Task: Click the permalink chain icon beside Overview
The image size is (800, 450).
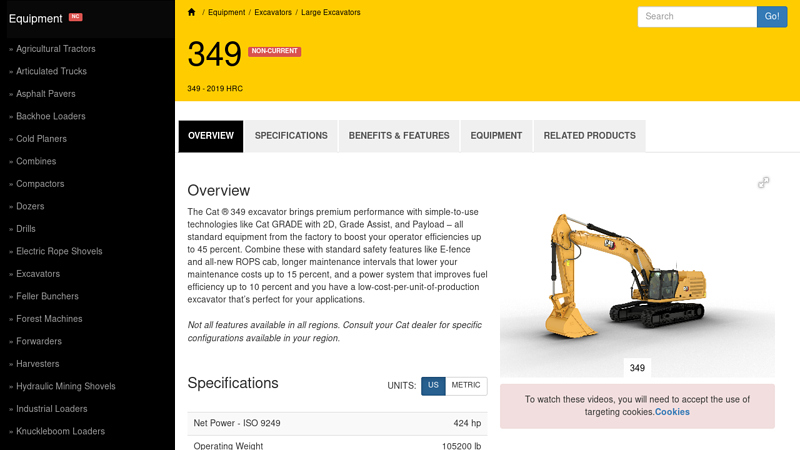Action: 763,183
